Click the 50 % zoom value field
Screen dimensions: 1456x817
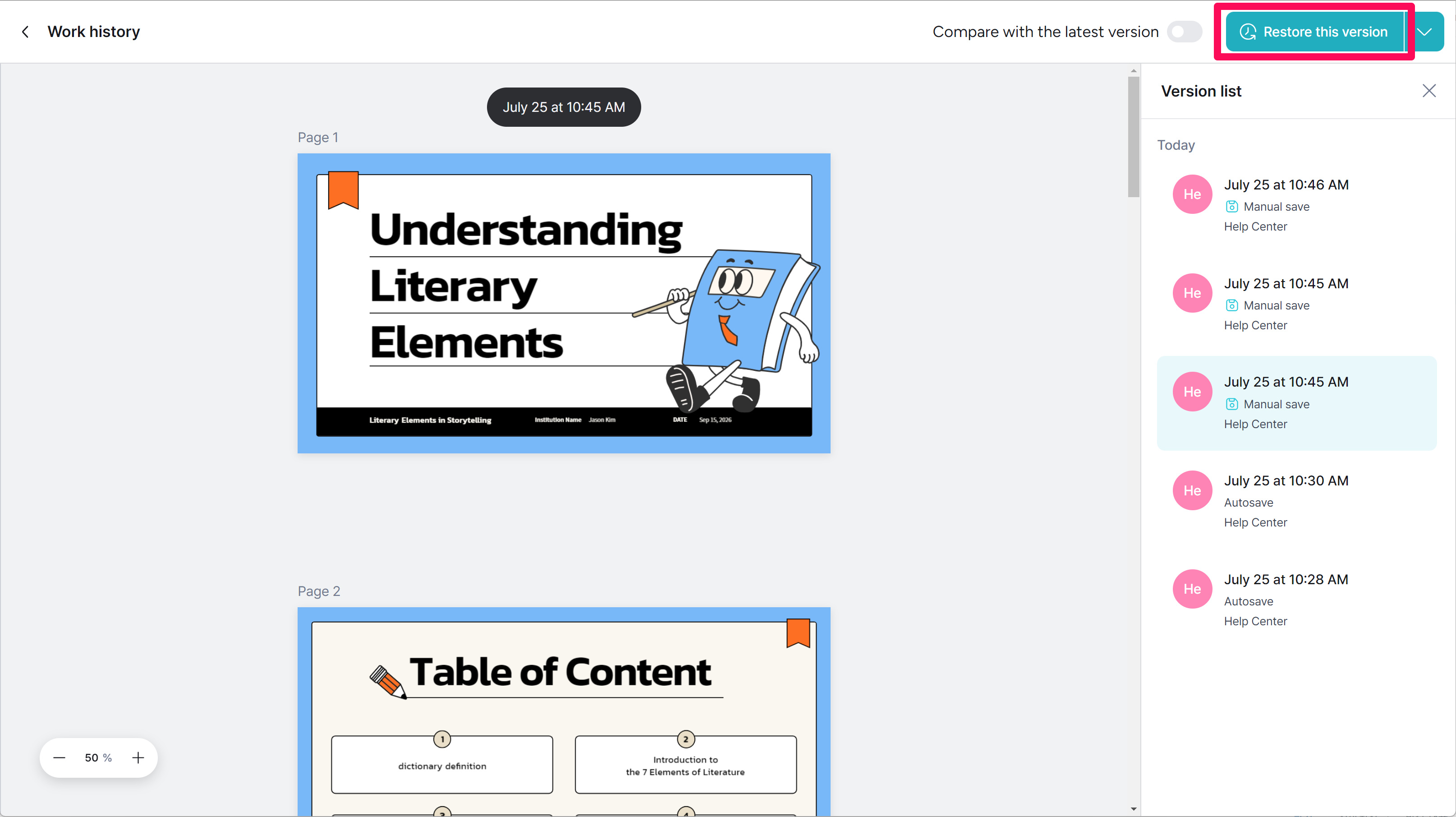(x=98, y=757)
